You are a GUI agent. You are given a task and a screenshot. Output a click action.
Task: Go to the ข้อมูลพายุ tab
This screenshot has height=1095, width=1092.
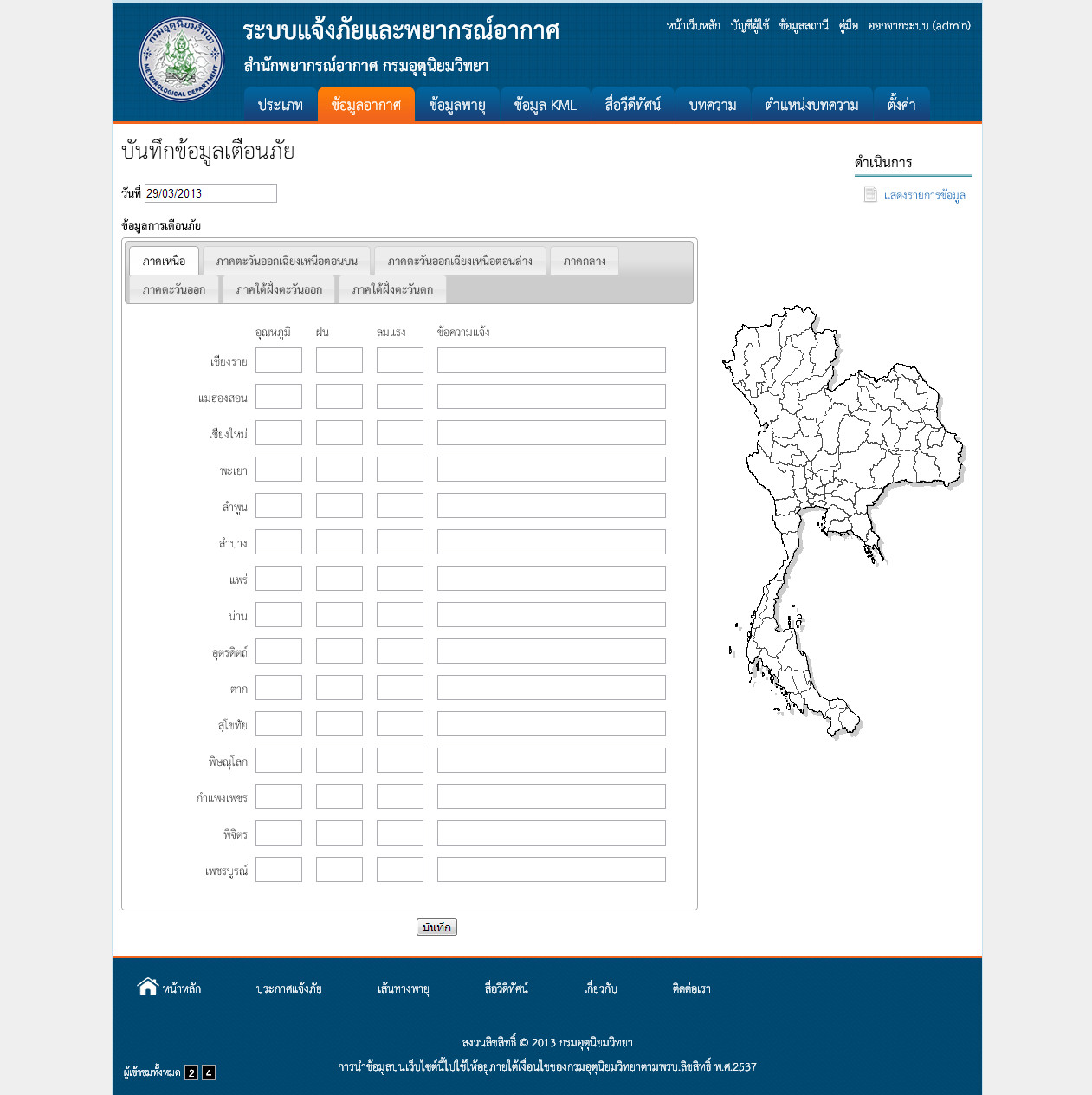click(457, 105)
